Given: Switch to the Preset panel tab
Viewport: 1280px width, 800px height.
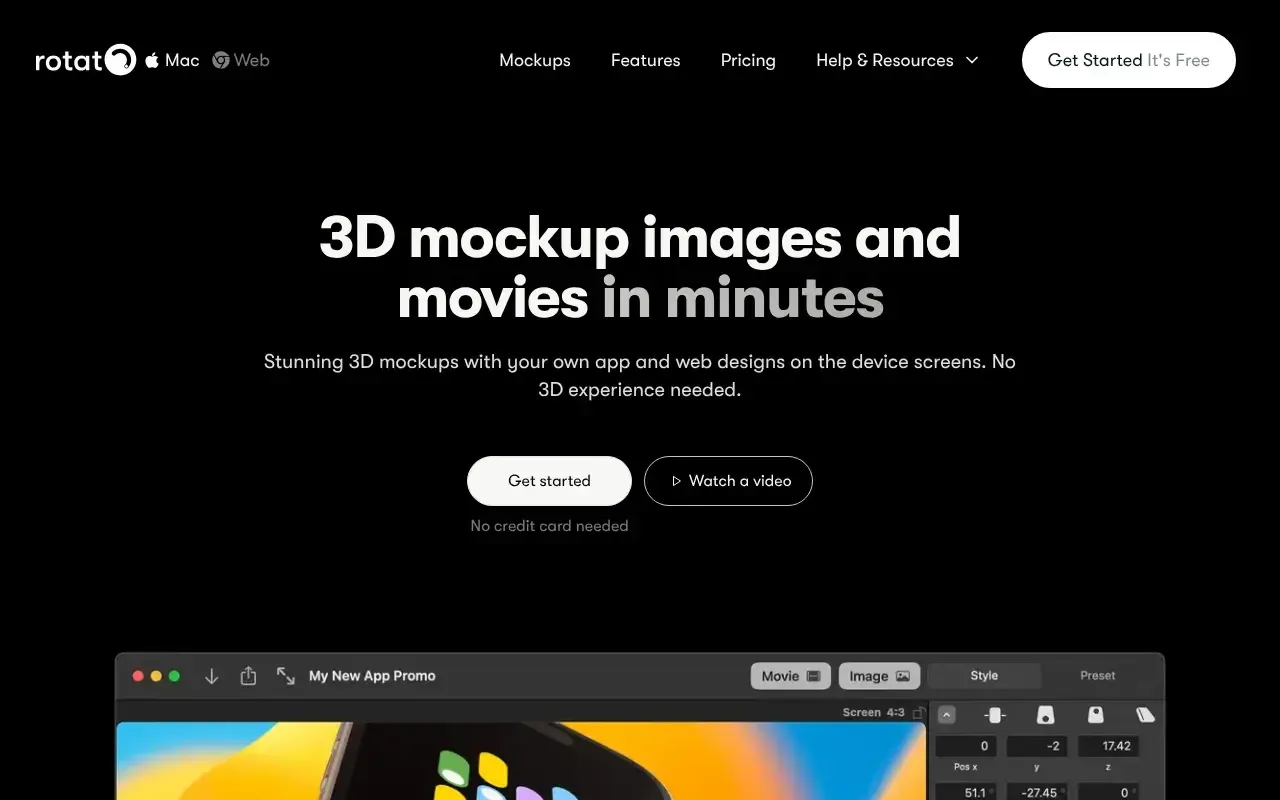Looking at the screenshot, I should point(1097,676).
